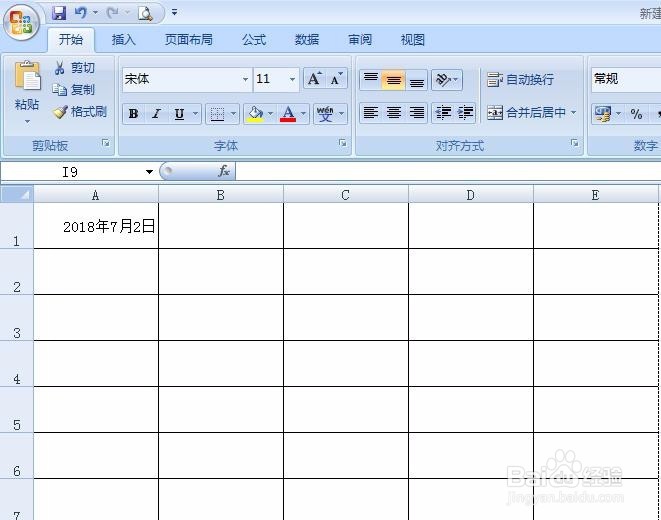Image resolution: width=661 pixels, height=520 pixels.
Task: Open fill color dropdown arrow
Action: coord(271,113)
